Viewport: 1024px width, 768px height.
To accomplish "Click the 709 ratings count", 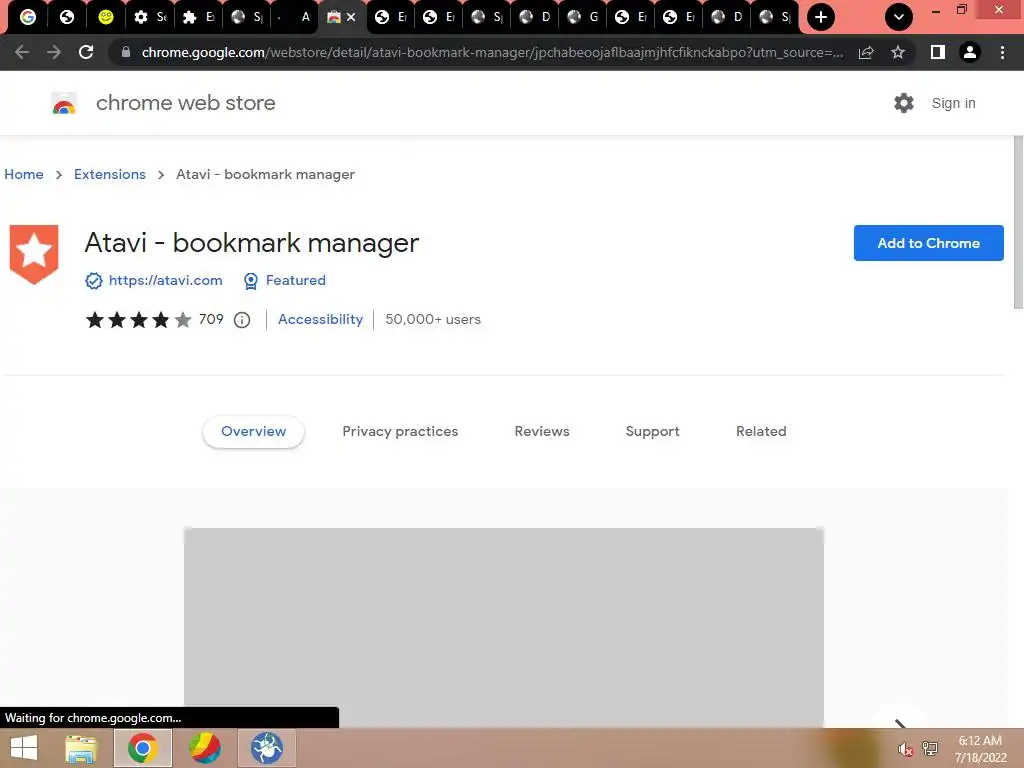I will (211, 319).
